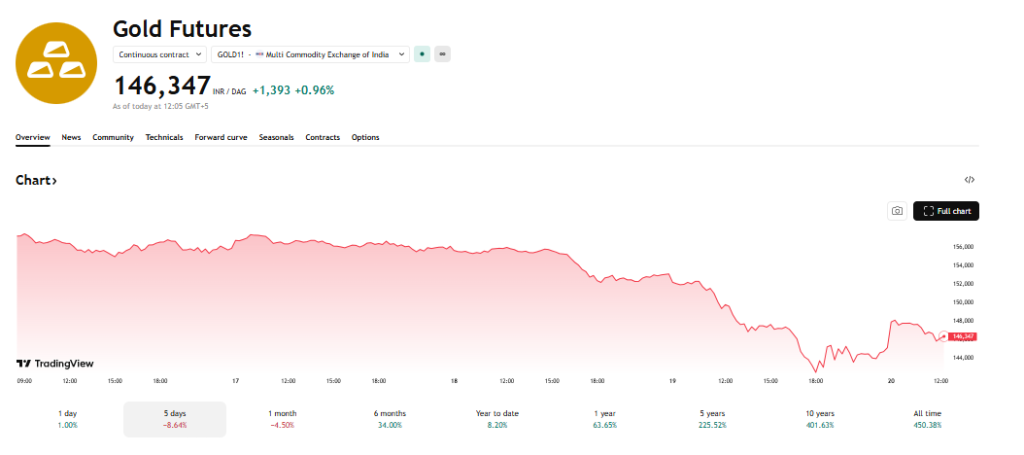Viewport: 1024px width, 455px height.
Task: Open the Continuous contract dropdown
Action: point(160,54)
